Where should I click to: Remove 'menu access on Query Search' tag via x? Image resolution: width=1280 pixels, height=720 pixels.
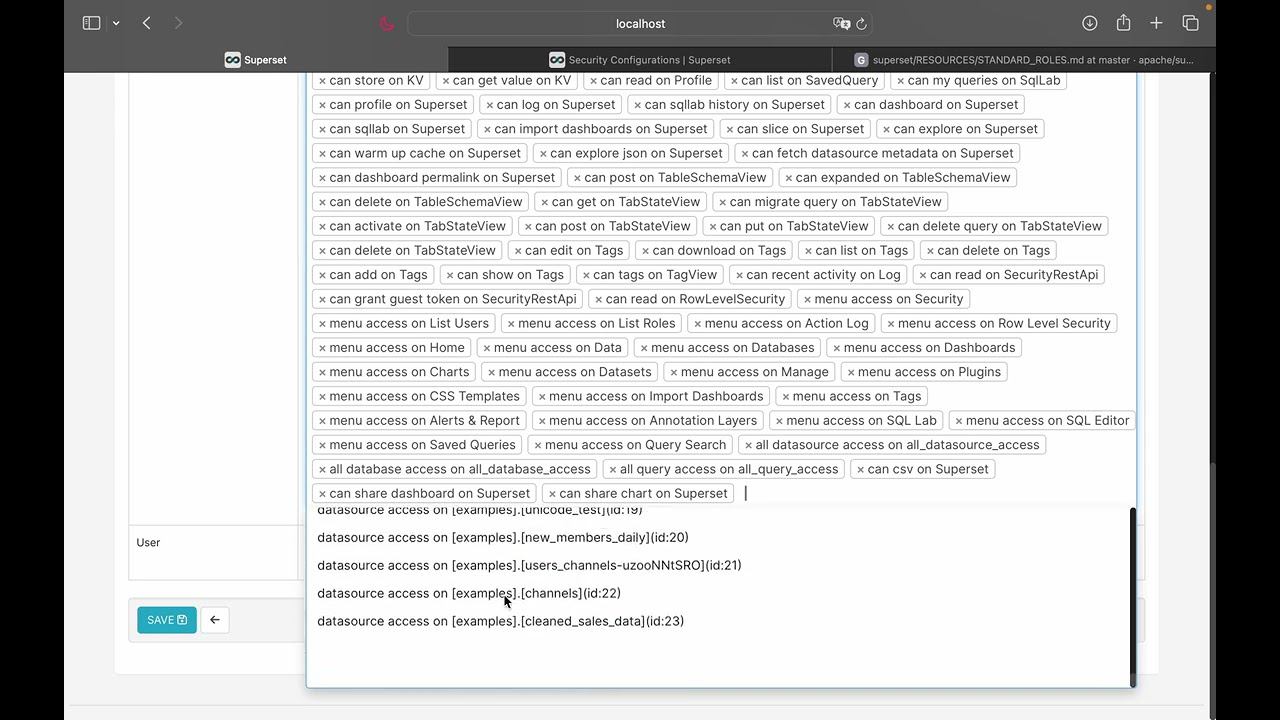pyautogui.click(x=538, y=445)
